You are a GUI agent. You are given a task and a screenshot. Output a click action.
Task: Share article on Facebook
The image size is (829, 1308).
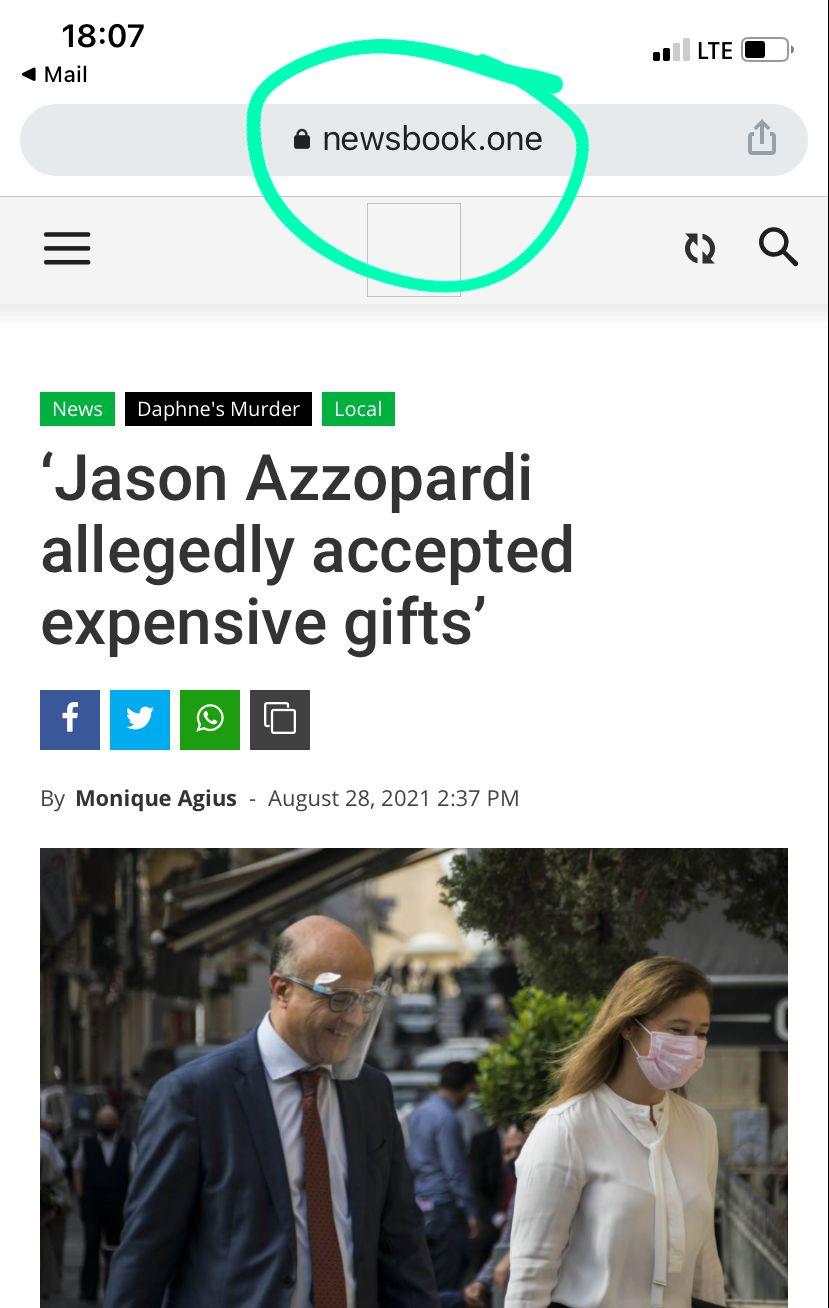[x=70, y=720]
